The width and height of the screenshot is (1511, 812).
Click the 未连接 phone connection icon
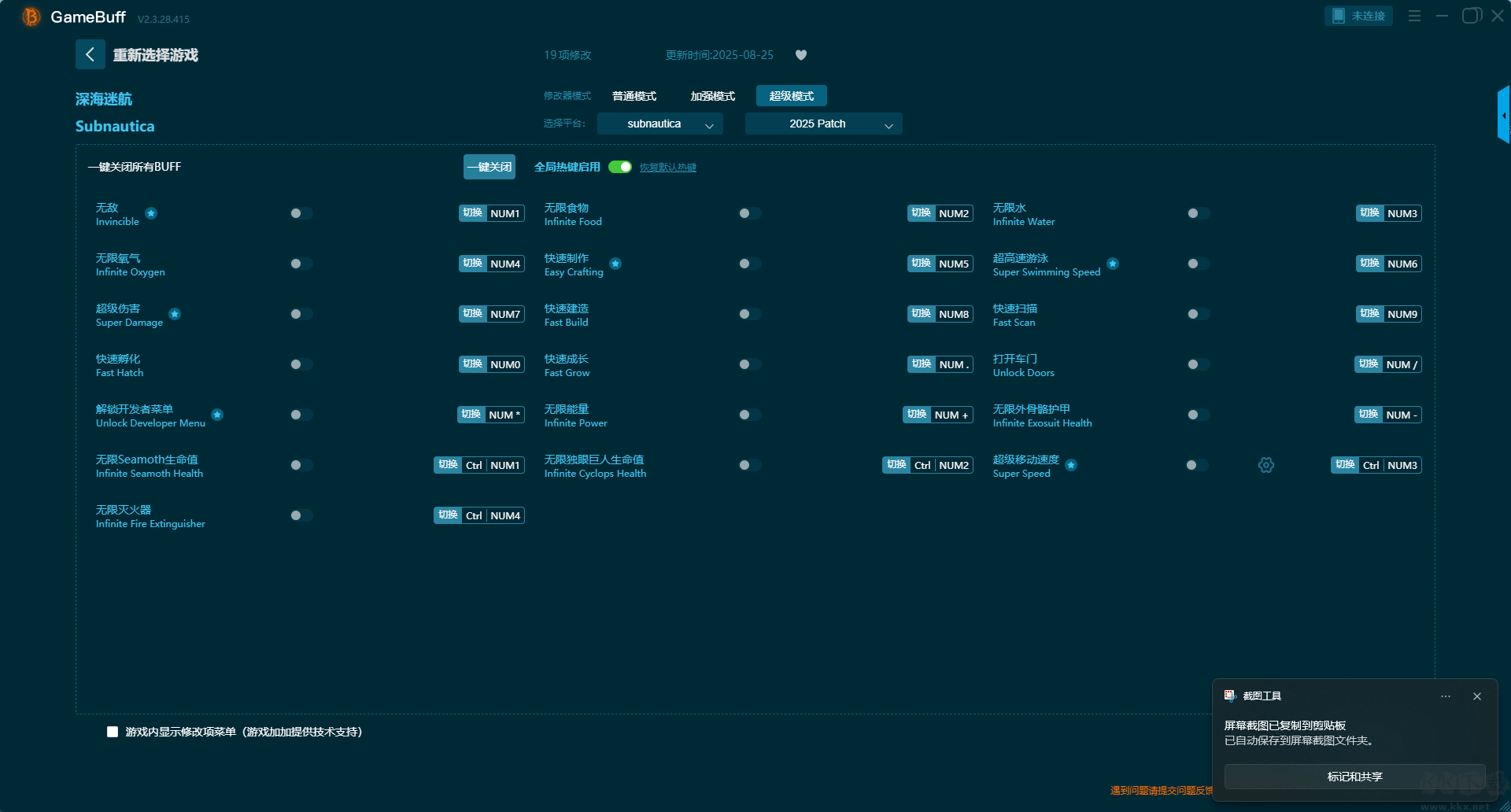click(1339, 16)
